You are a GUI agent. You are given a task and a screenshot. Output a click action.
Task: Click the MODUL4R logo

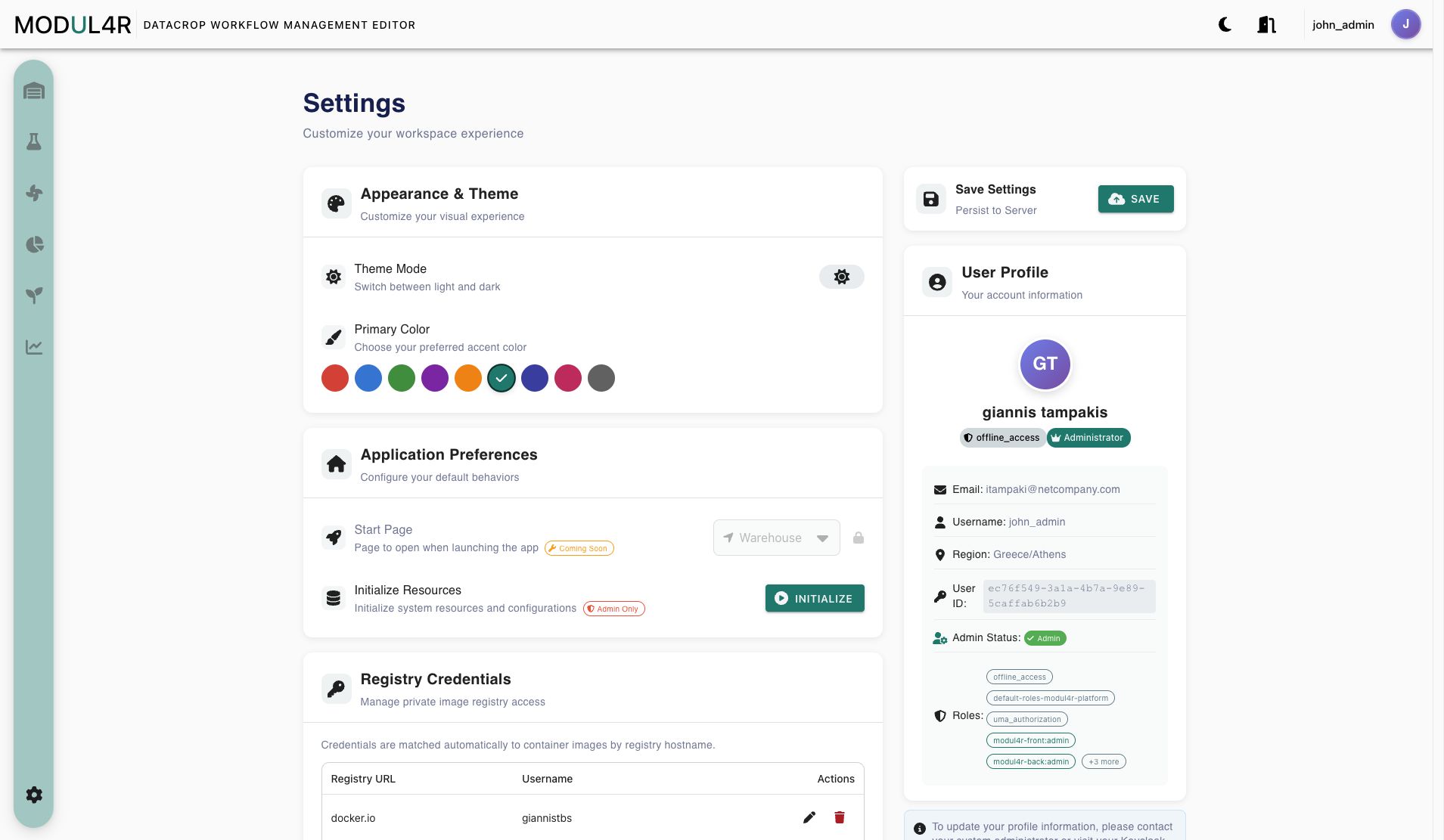pos(73,25)
